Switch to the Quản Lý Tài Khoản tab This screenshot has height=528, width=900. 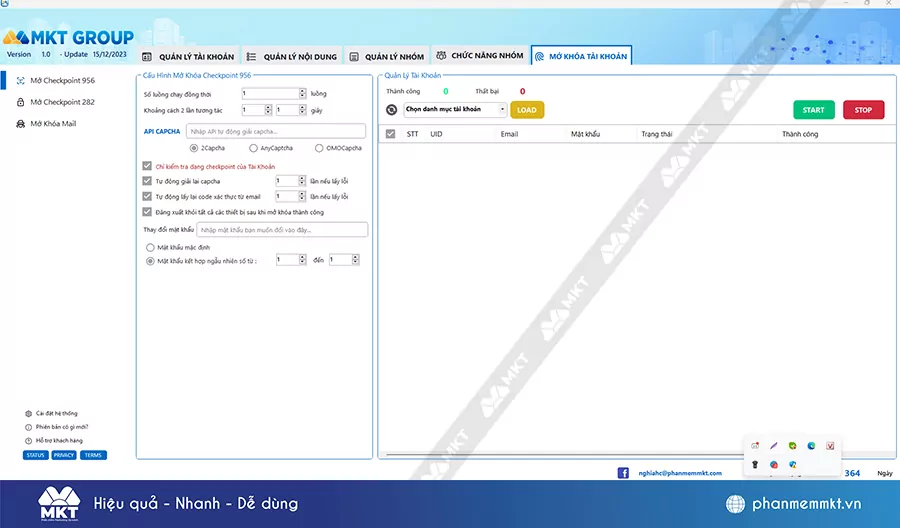pyautogui.click(x=188, y=56)
